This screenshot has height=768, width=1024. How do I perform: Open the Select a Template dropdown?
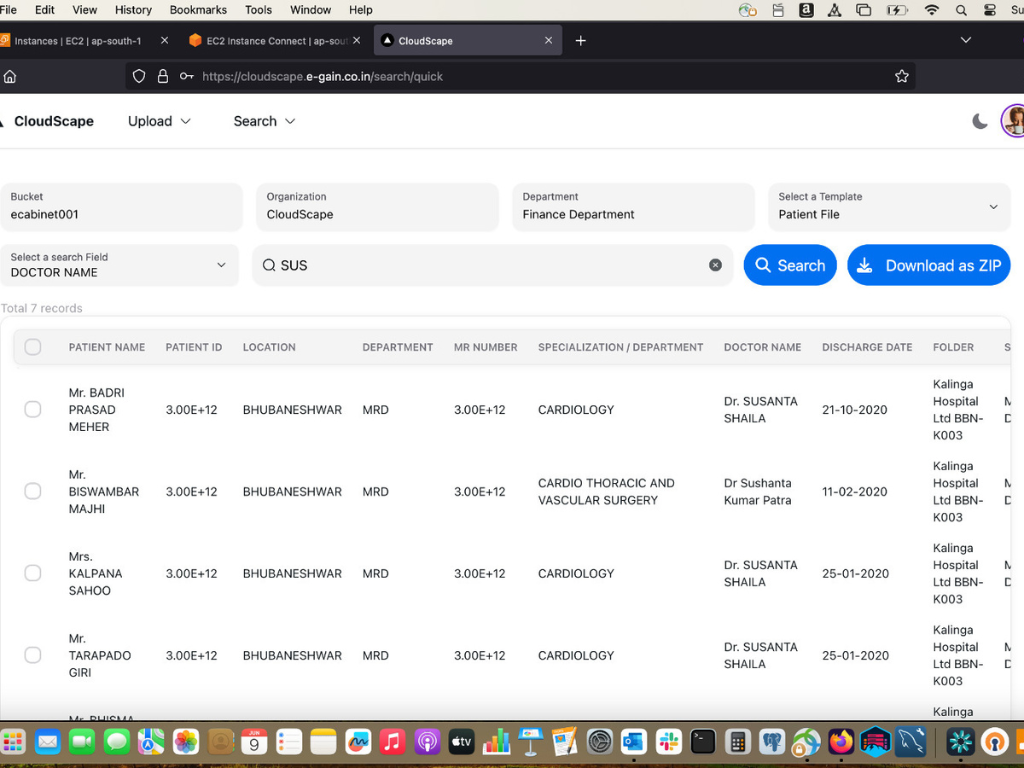coord(889,207)
